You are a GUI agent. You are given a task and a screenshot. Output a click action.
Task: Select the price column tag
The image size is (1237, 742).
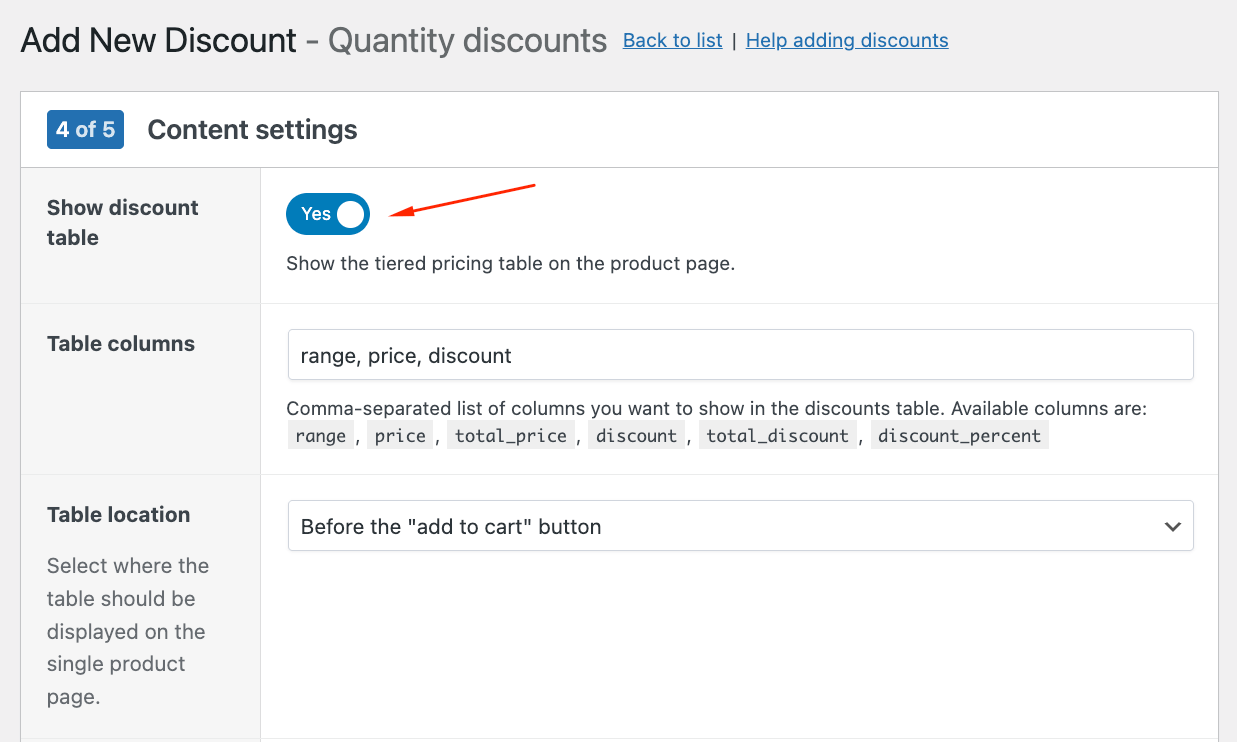pyautogui.click(x=400, y=434)
